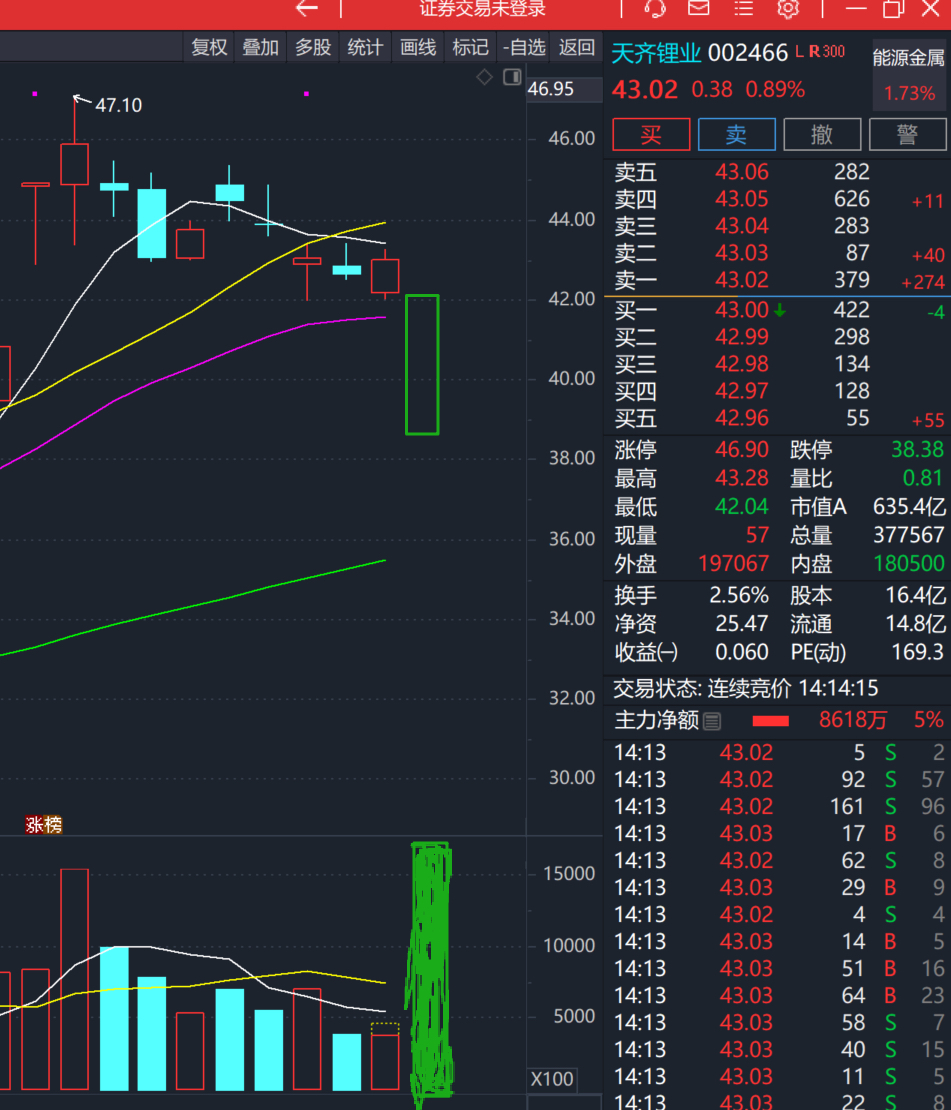Open the mail message icon
Image resolution: width=951 pixels, height=1110 pixels.
tap(699, 8)
